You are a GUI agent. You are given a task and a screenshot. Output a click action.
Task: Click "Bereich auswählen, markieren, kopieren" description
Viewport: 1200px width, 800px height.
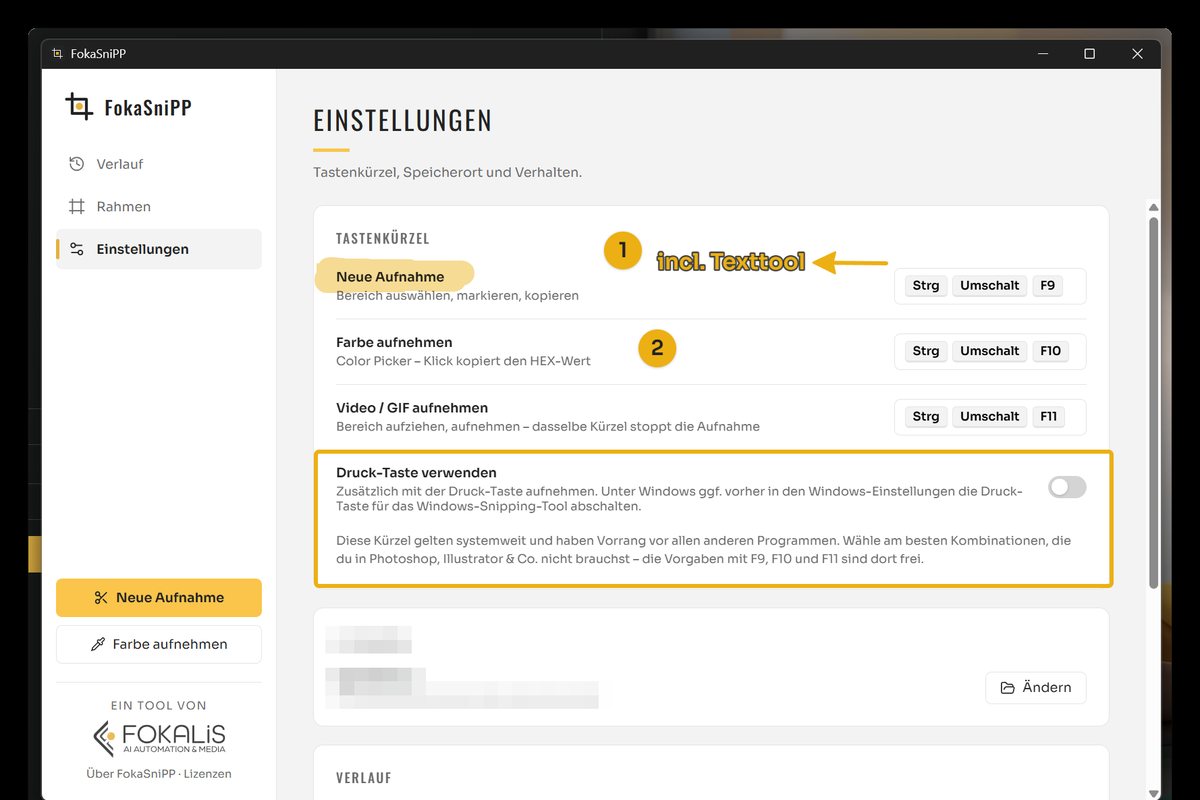point(457,296)
